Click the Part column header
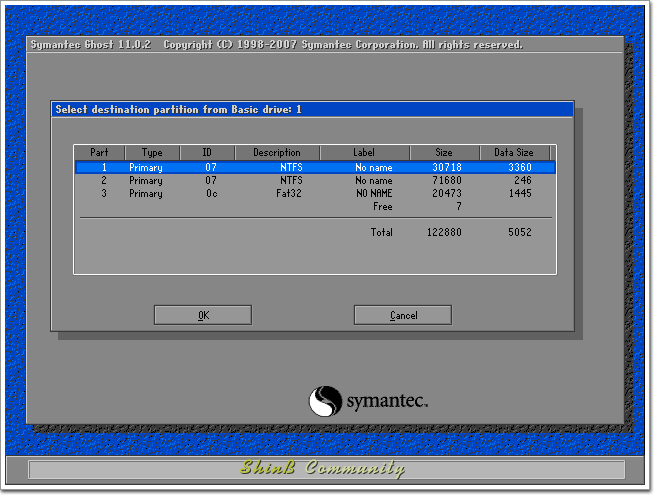The height and width of the screenshot is (495, 654). click(x=99, y=152)
